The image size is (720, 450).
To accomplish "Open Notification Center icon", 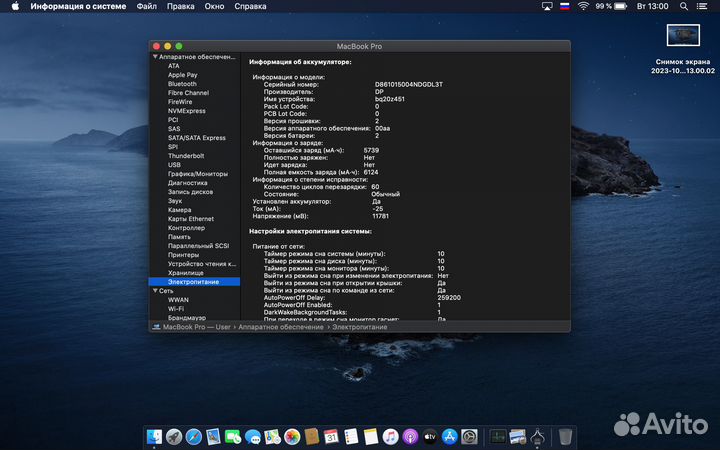I will (x=702, y=6).
